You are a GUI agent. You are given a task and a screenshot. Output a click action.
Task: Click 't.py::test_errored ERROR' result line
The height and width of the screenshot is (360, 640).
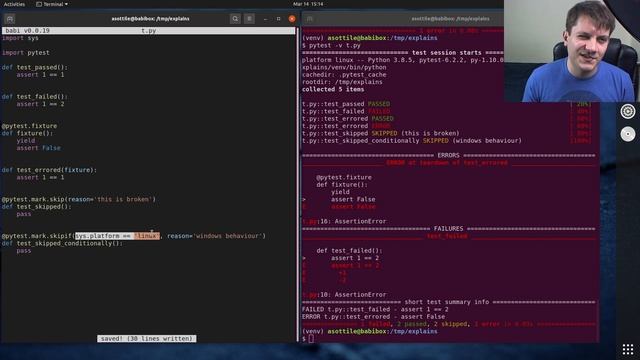346,126
